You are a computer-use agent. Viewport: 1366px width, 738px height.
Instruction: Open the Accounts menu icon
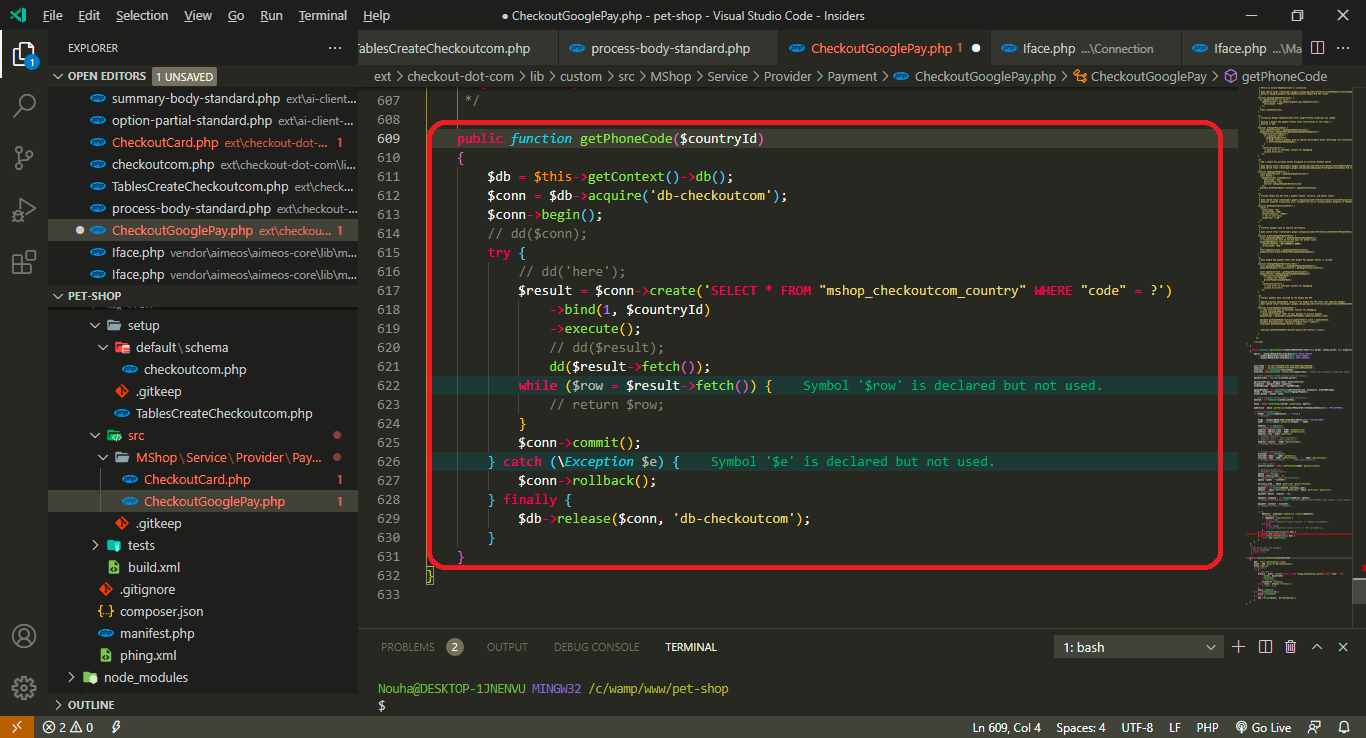[24, 637]
